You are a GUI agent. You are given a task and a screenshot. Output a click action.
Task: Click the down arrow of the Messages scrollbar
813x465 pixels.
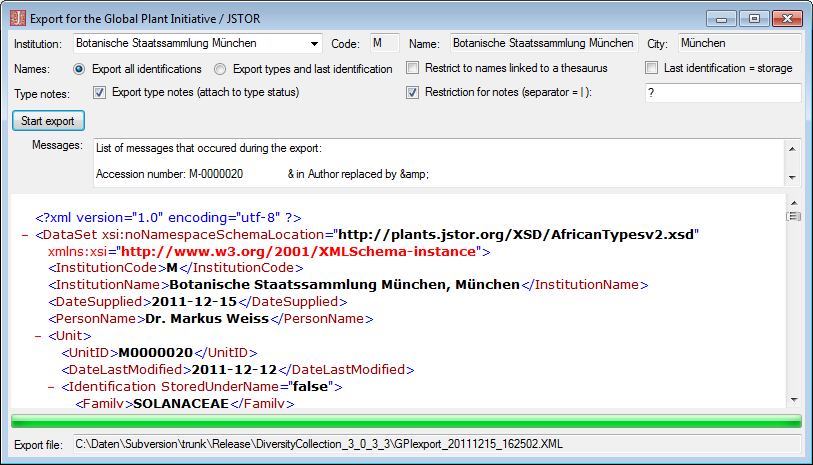click(x=792, y=177)
